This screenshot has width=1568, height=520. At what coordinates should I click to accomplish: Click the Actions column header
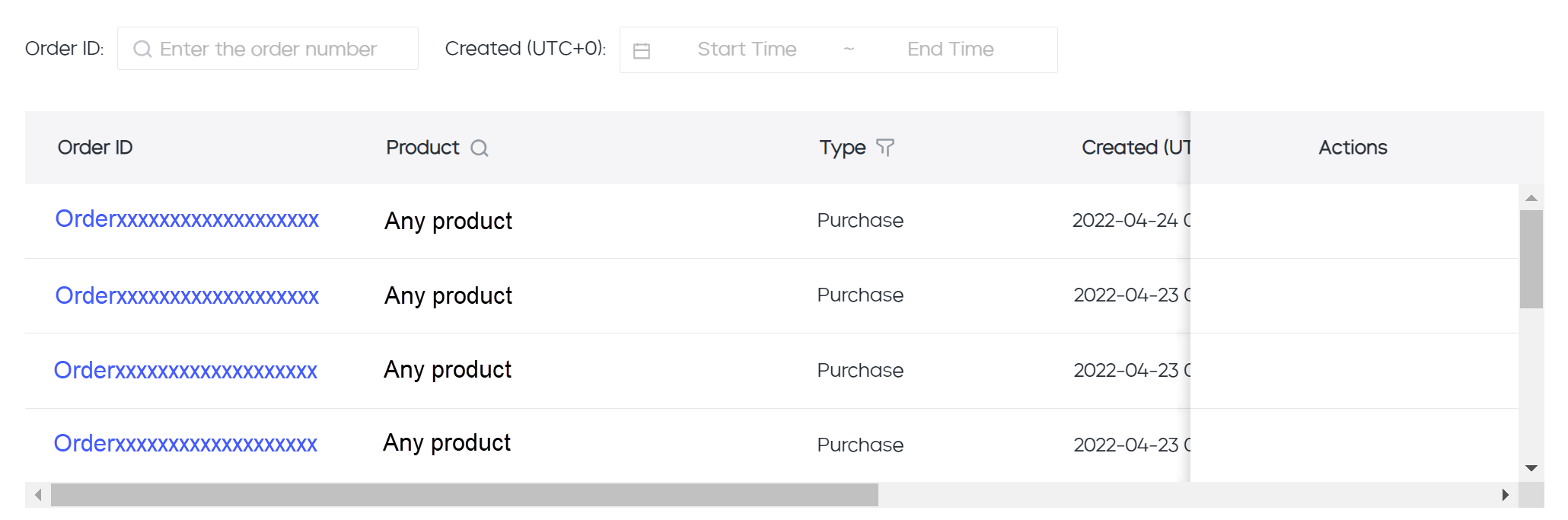[1353, 148]
